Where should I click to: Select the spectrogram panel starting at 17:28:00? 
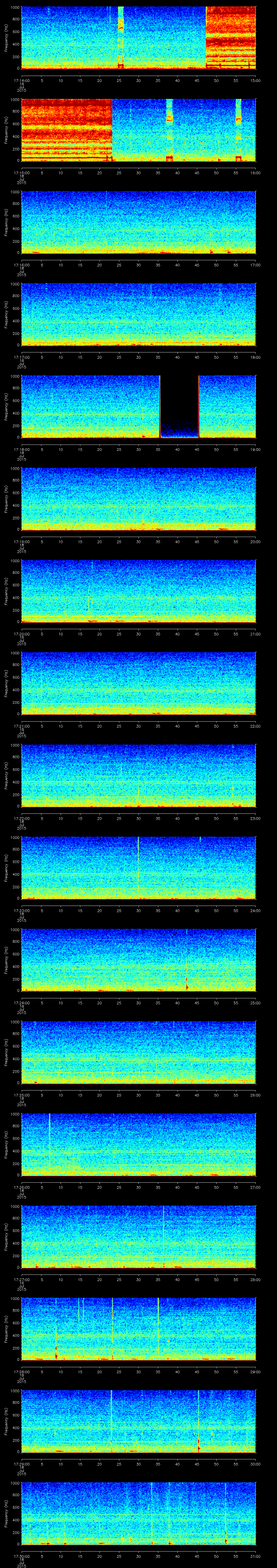(x=138, y=1329)
